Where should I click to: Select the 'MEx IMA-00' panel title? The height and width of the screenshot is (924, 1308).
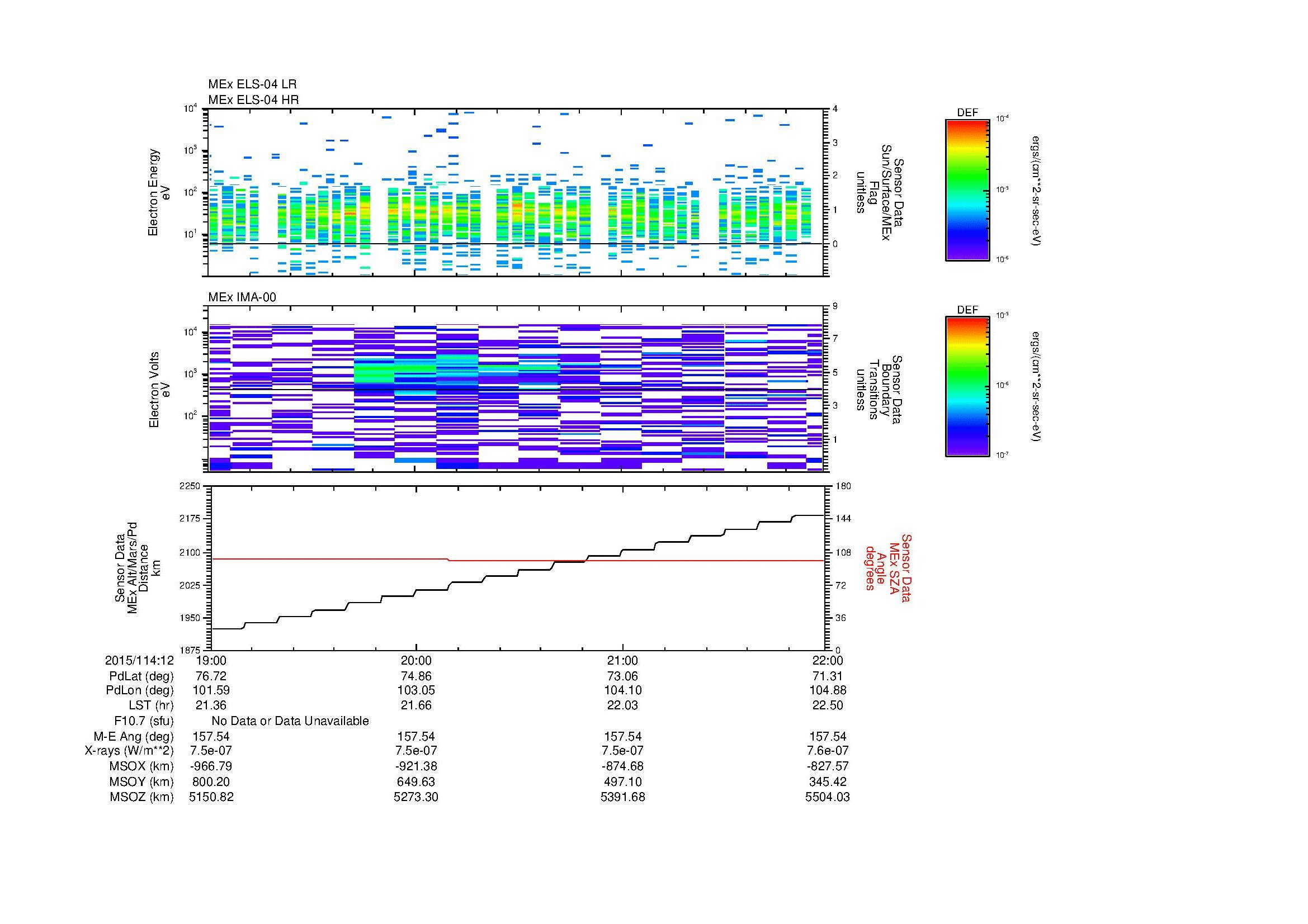click(x=242, y=297)
